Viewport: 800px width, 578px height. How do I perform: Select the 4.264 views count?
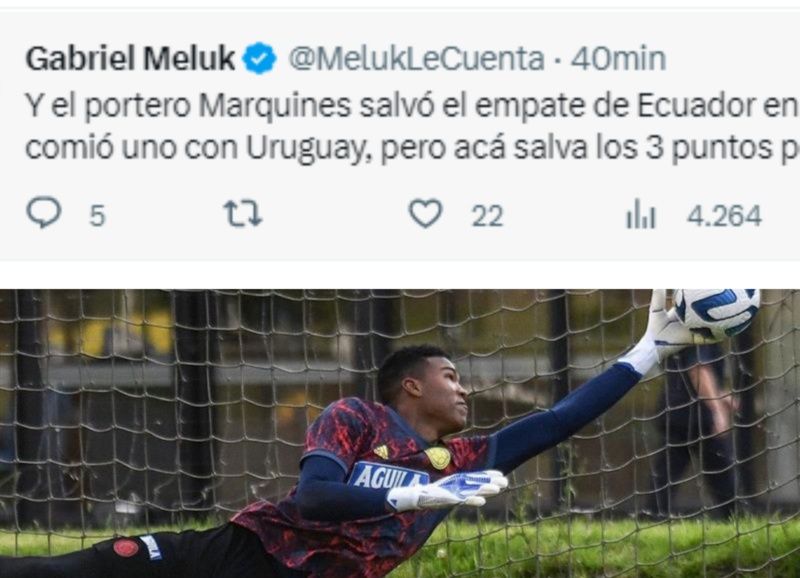724,216
